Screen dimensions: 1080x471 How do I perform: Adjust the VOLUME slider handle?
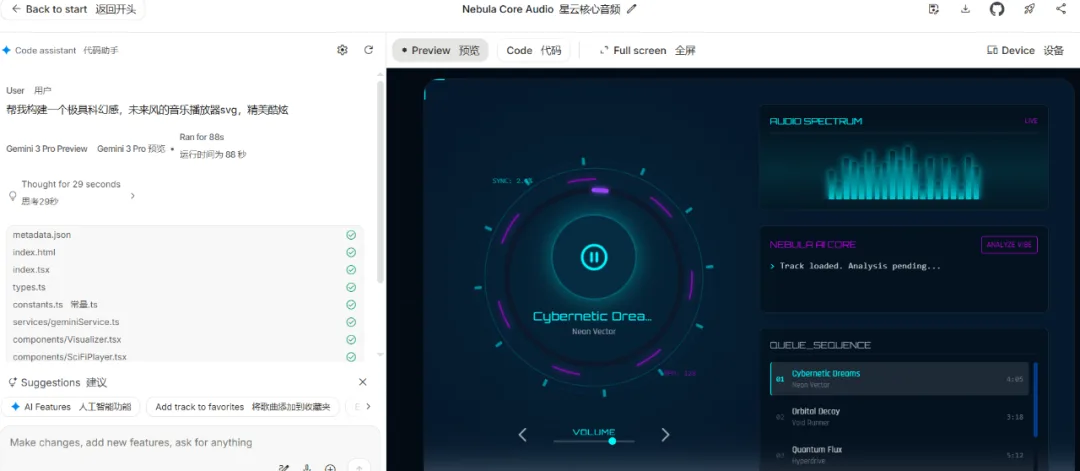(612, 441)
